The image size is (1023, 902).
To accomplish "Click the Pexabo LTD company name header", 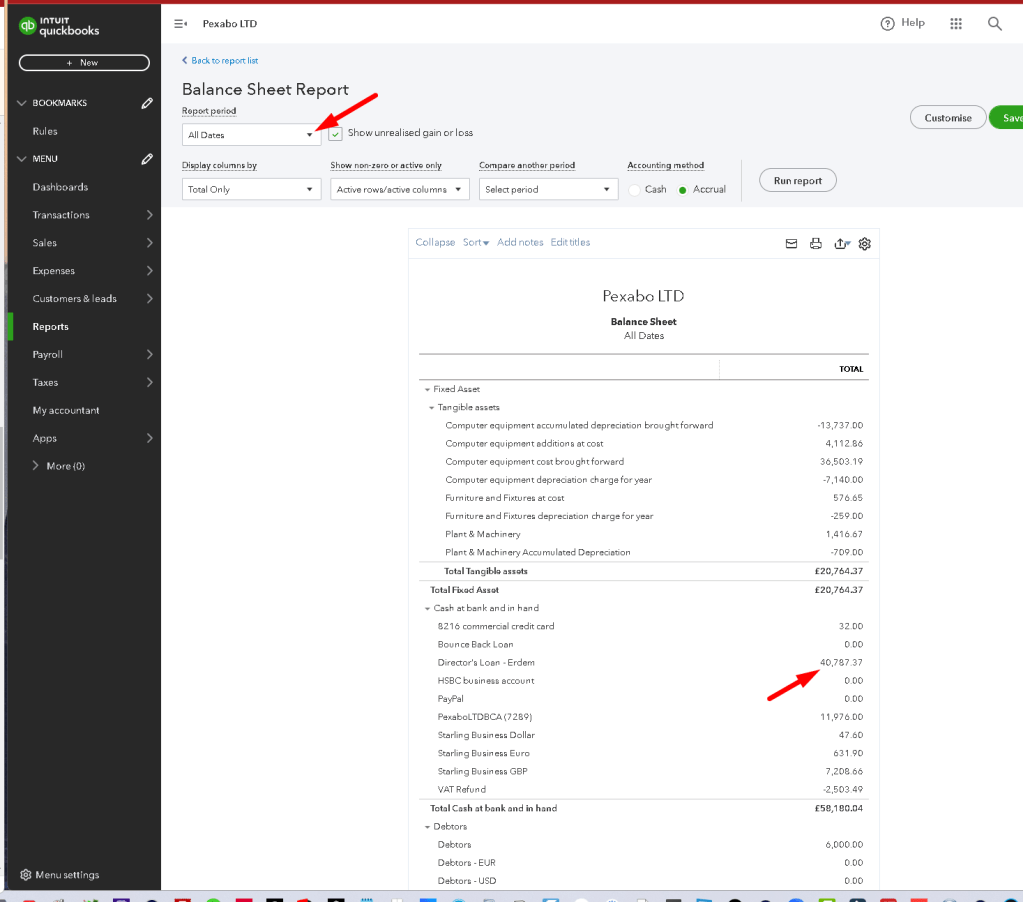I will 643,296.
